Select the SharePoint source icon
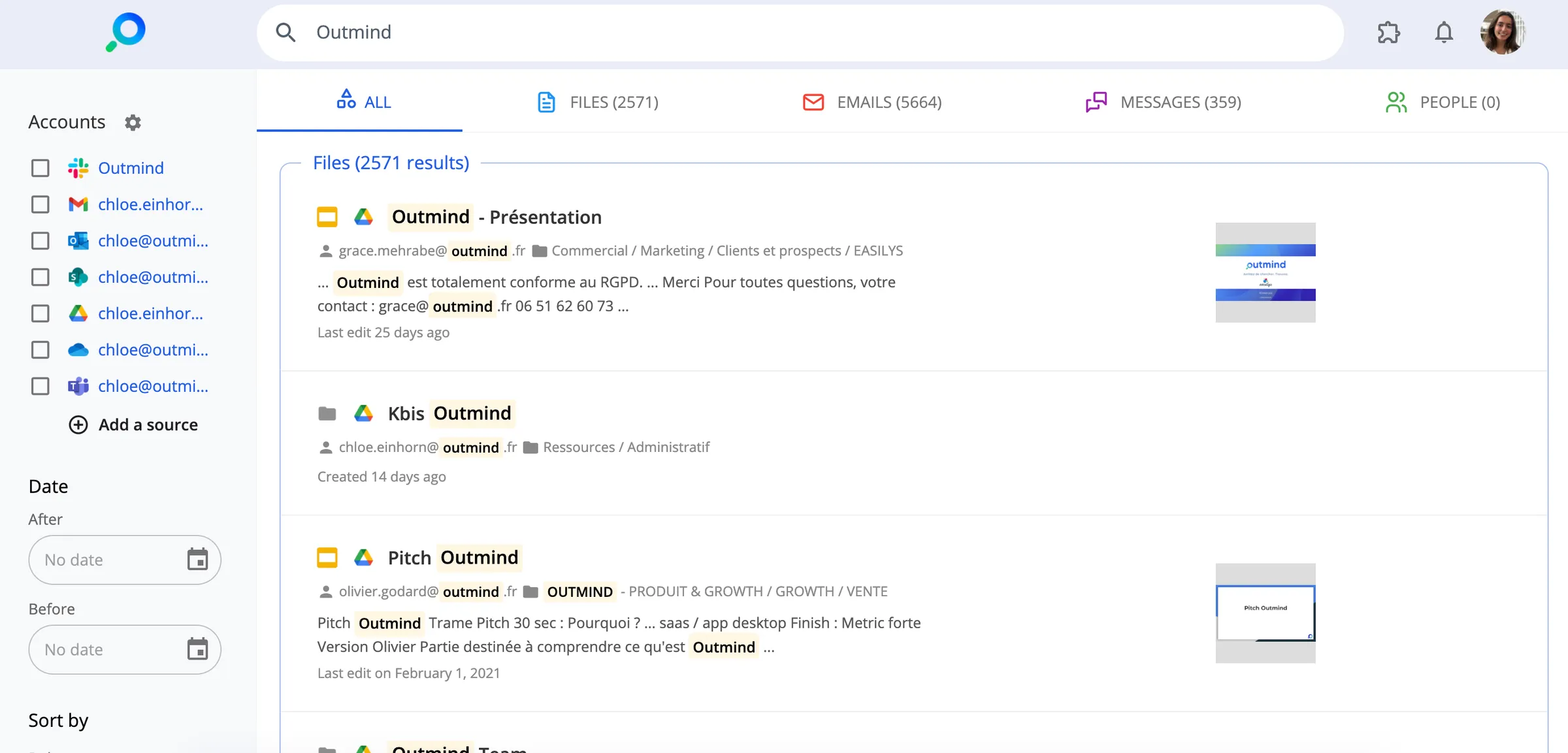Screen dimensions: 1568x753 pos(78,277)
